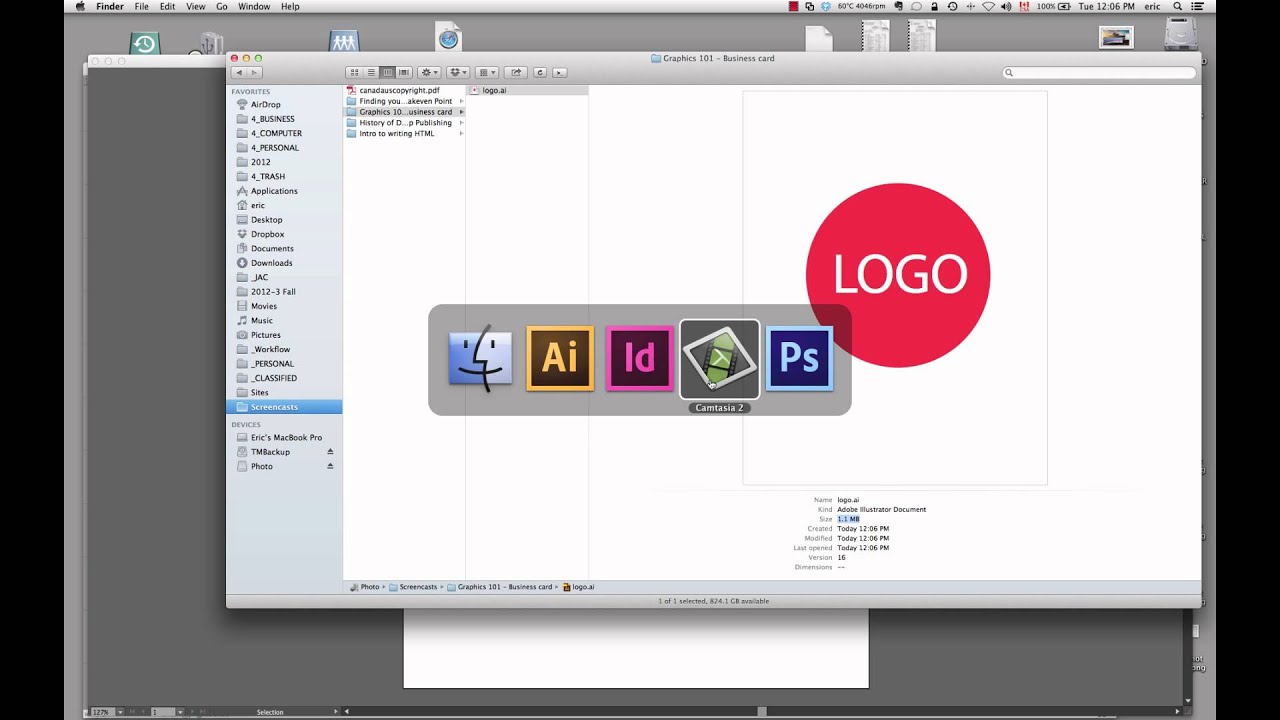Go back in Finder window

pos(239,72)
